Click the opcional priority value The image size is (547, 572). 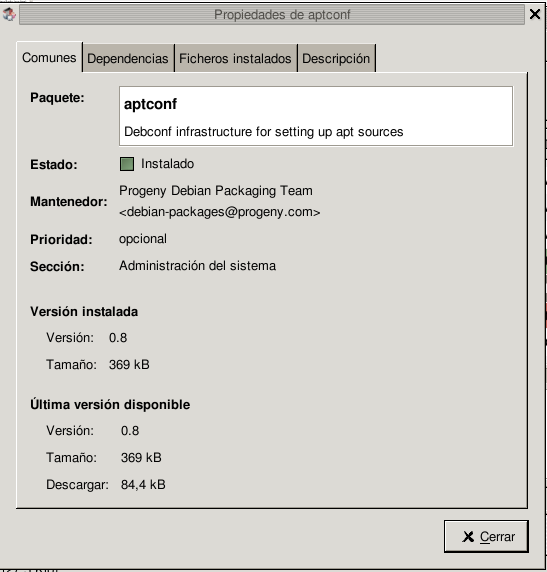[x=143, y=239]
